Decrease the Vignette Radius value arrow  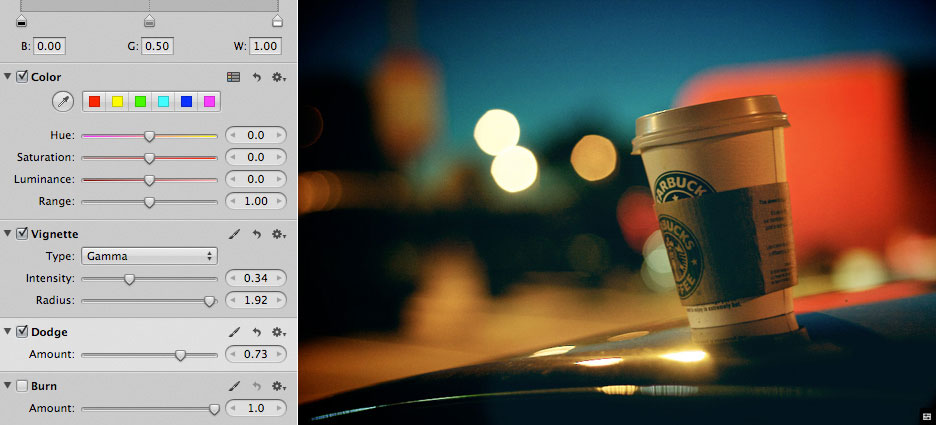click(233, 300)
